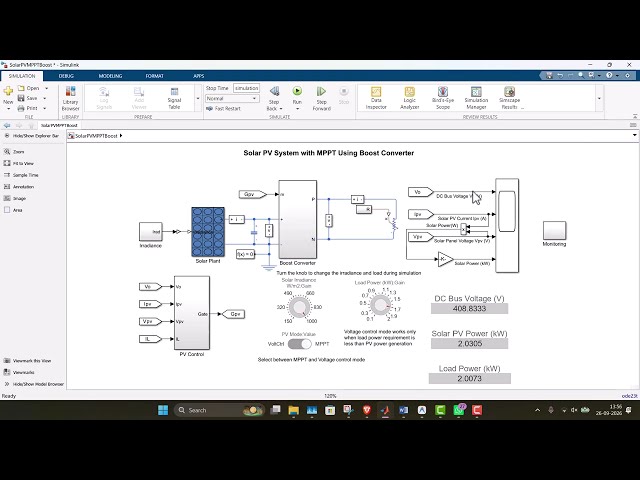Select the Area tool
The height and width of the screenshot is (480, 640).
coord(7,210)
